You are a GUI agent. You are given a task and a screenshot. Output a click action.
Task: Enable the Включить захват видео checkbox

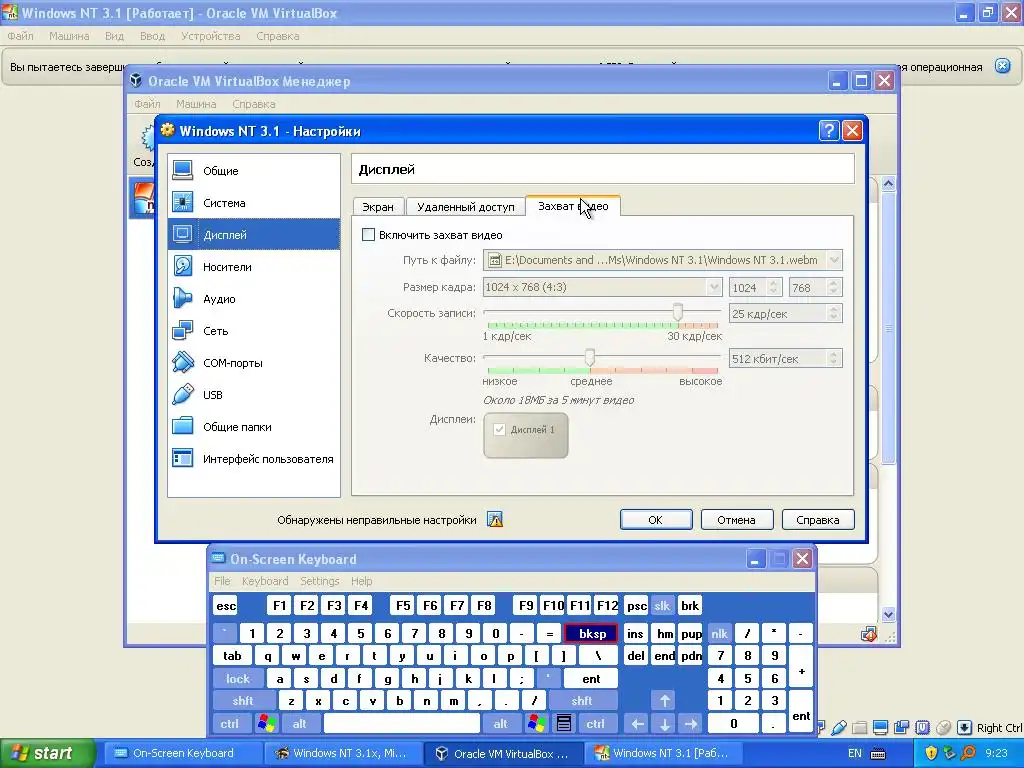(x=368, y=234)
